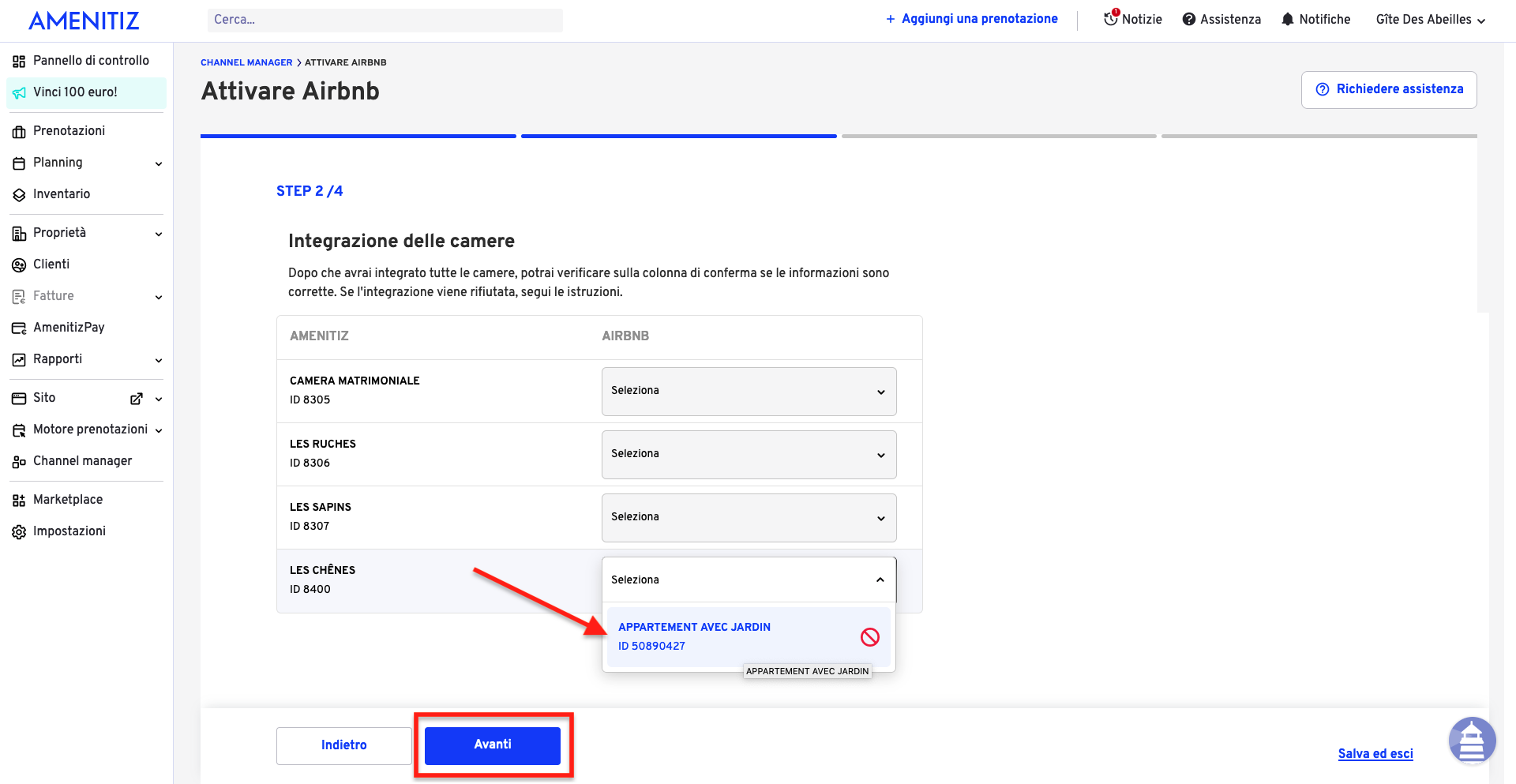Open Seleziona dropdown for Les Sapins
1516x784 pixels.
click(749, 517)
